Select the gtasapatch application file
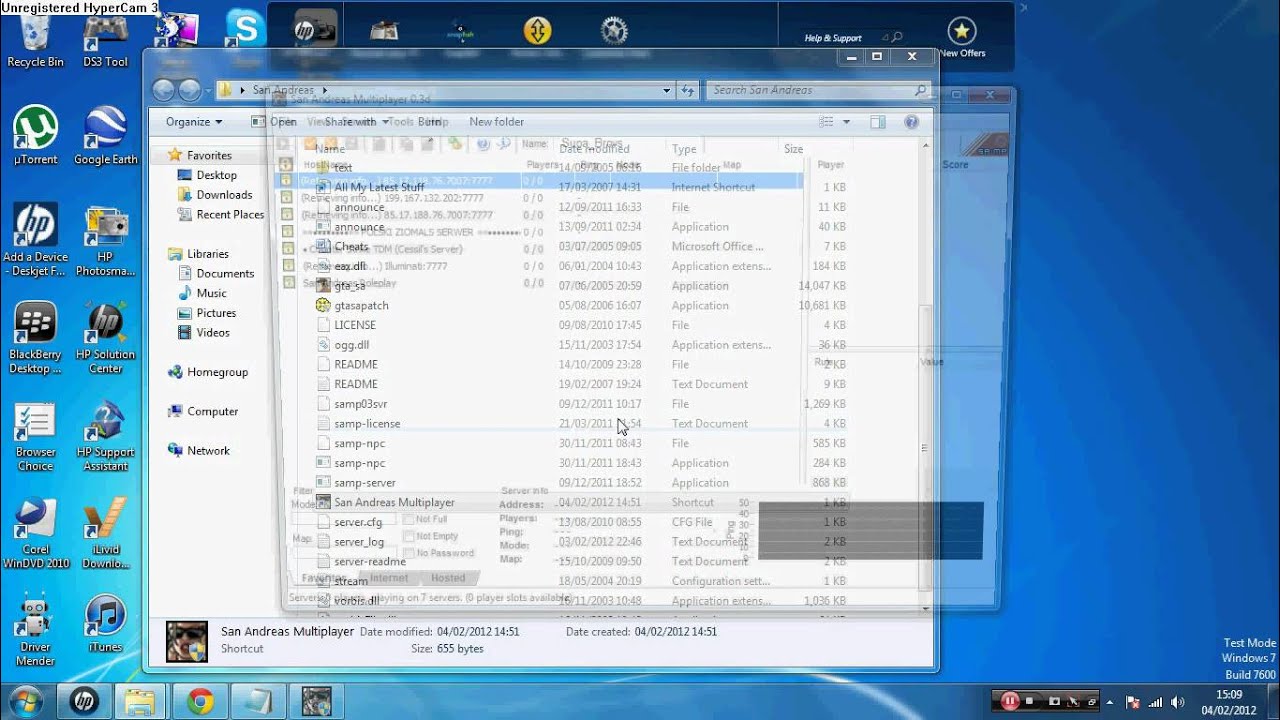1280x720 pixels. click(x=361, y=305)
